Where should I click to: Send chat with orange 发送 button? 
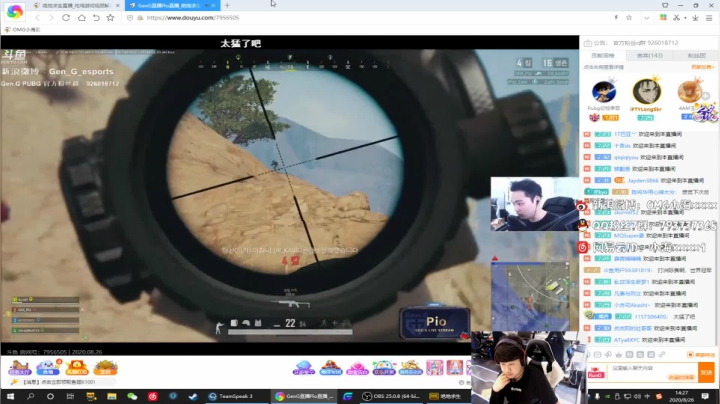click(x=706, y=372)
